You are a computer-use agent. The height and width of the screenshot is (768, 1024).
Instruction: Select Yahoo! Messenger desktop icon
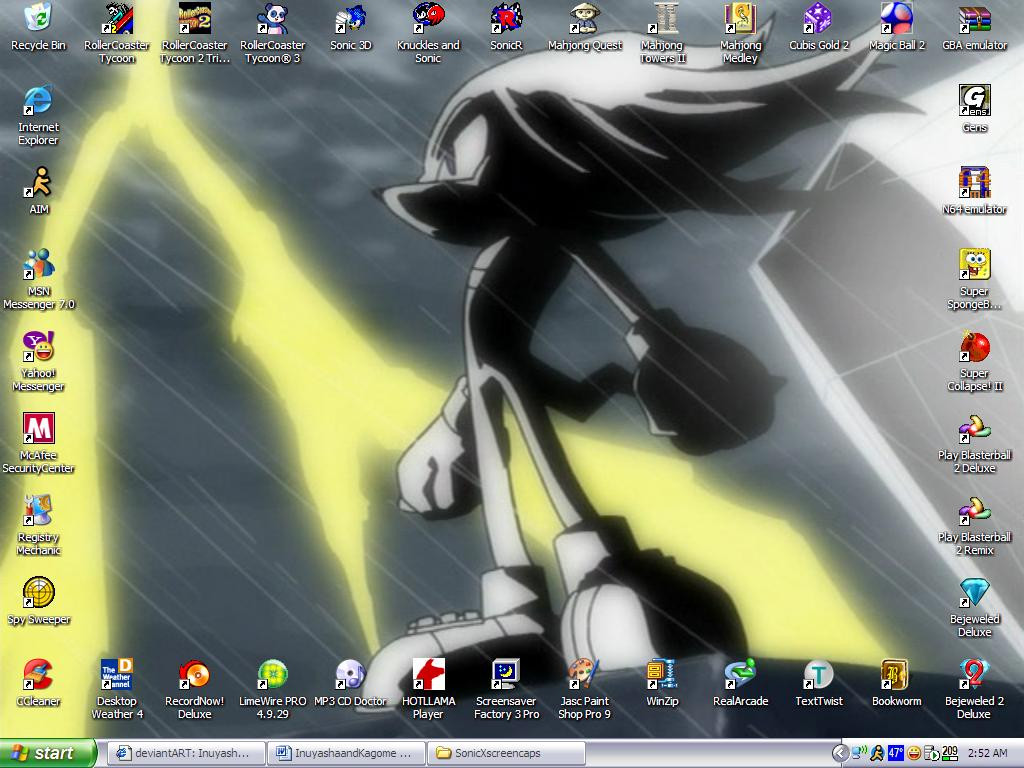39,347
